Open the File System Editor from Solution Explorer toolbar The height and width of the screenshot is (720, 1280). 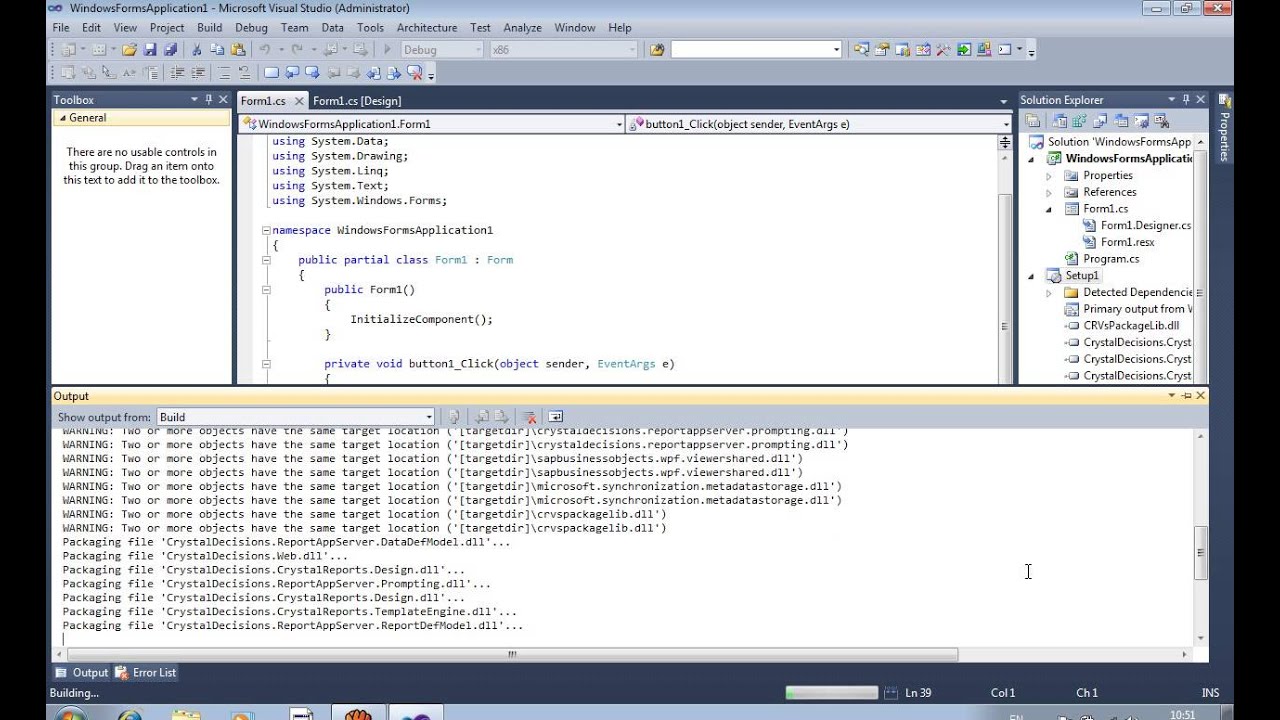point(1059,121)
